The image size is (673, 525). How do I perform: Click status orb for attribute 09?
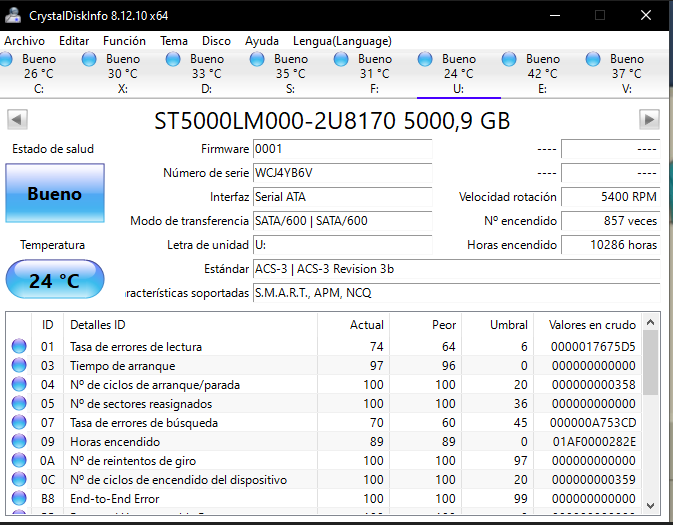(19, 441)
